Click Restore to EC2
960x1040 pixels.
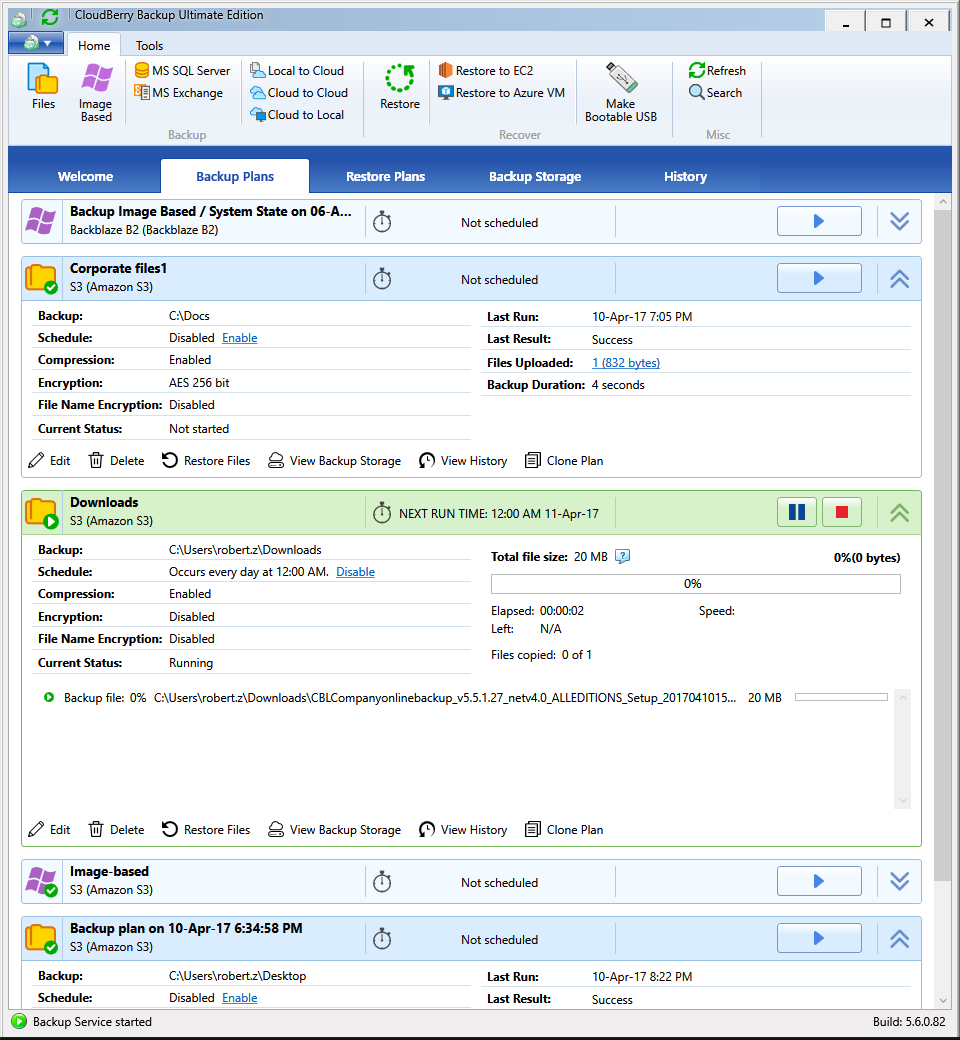[486, 70]
